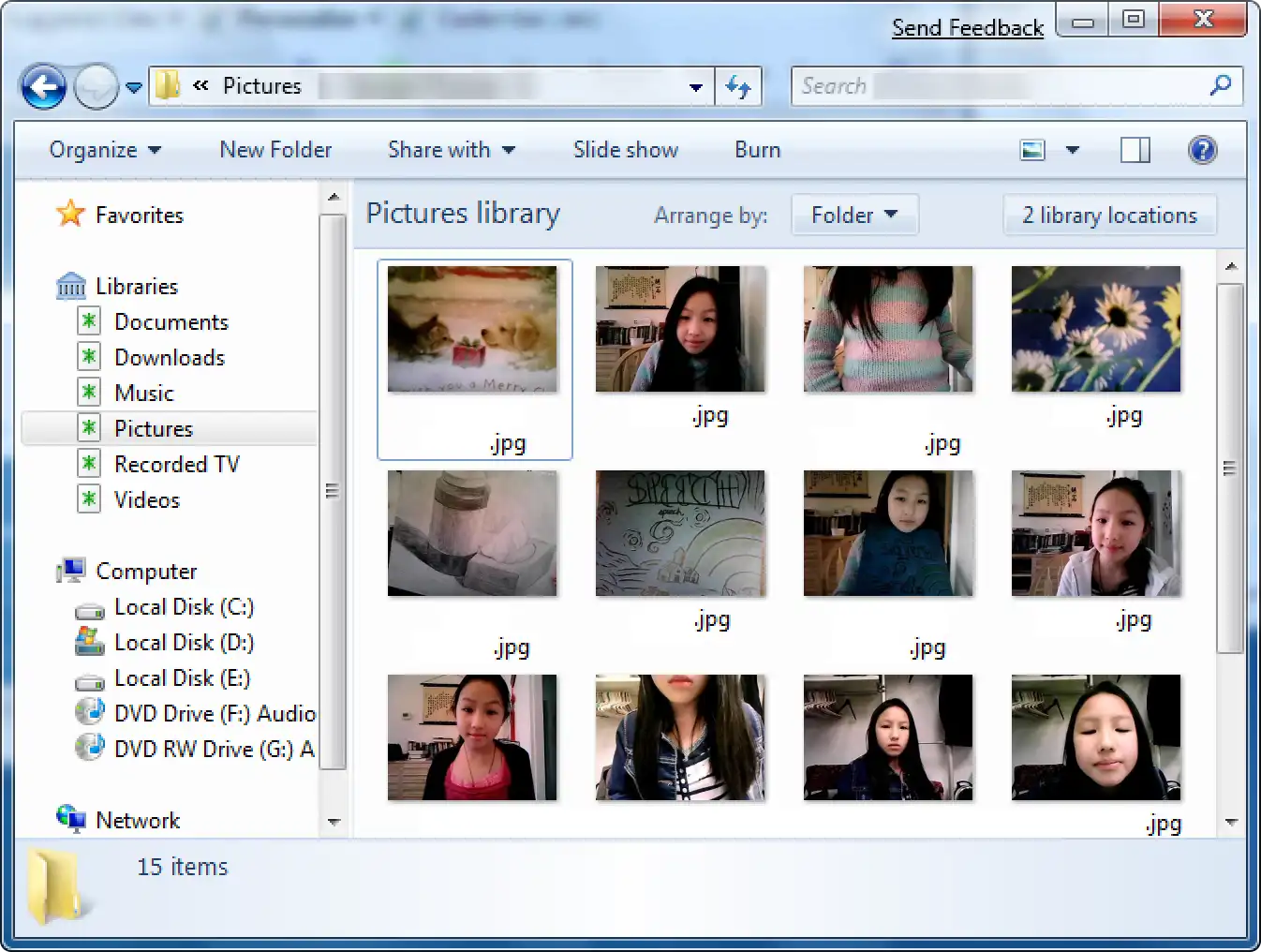
Task: Select the sunflowers image thumbnail
Action: click(x=1095, y=329)
